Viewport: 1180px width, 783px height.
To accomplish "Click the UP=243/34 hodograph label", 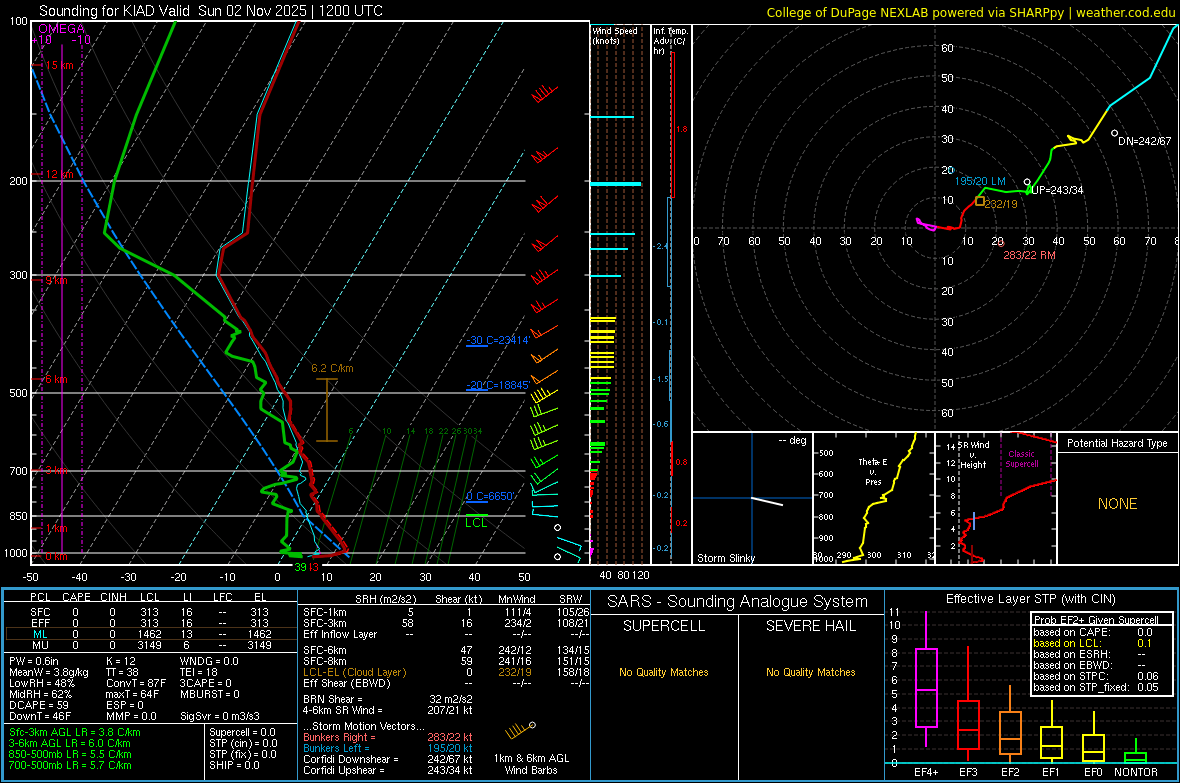I will [1057, 190].
